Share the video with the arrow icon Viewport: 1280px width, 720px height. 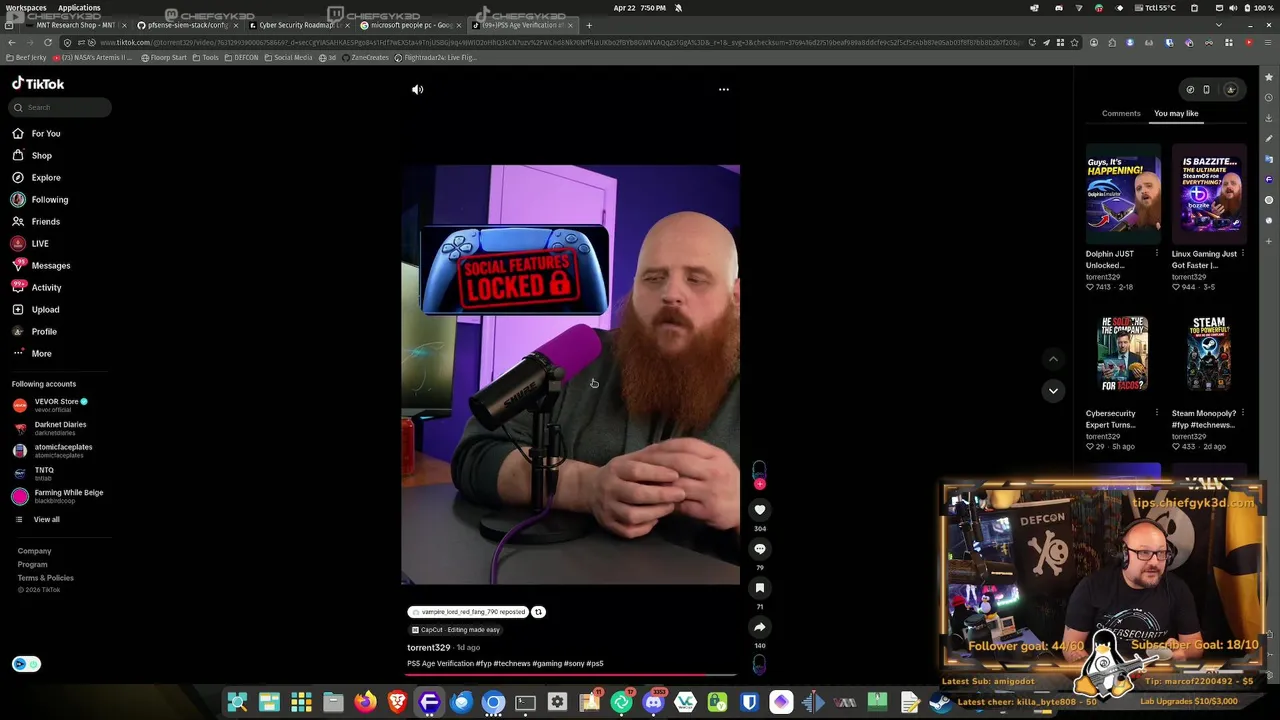pos(760,627)
